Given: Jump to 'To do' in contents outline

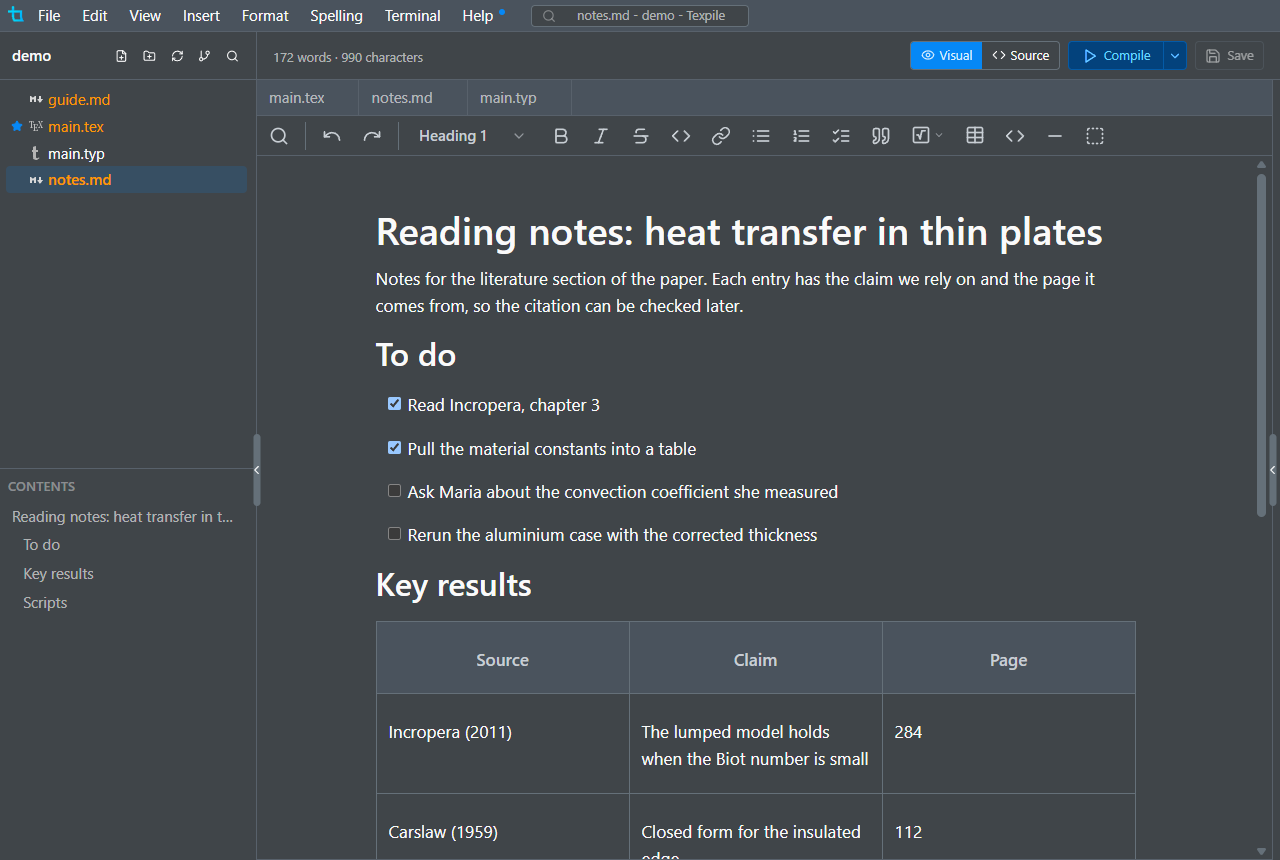Looking at the screenshot, I should (x=42, y=545).
